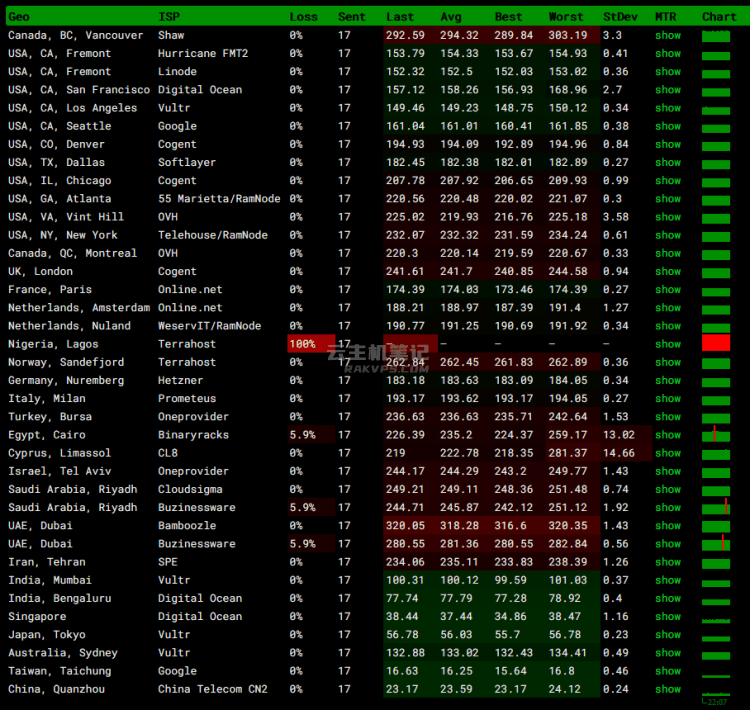Viewport: 750px width, 710px height.
Task: Open the MTR show link for Nigeria, Lagos
Action: (x=668, y=344)
